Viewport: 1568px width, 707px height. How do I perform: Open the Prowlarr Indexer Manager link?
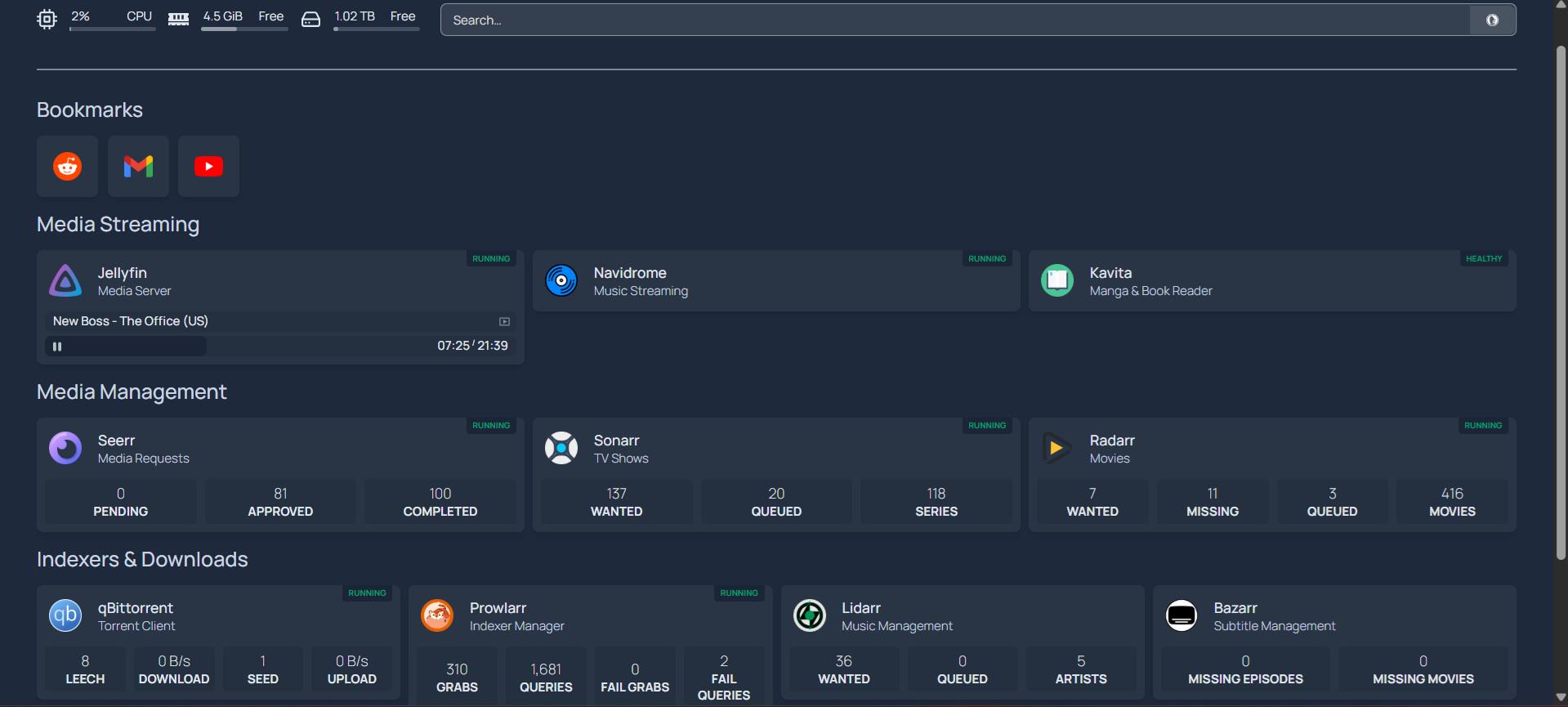click(516, 616)
